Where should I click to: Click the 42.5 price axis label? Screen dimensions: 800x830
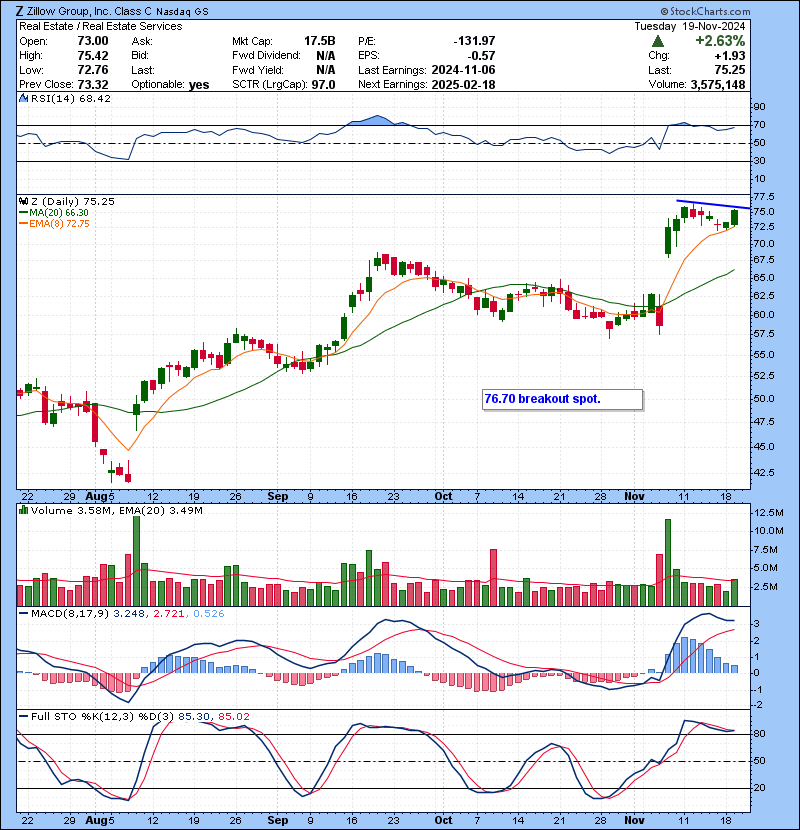point(763,472)
